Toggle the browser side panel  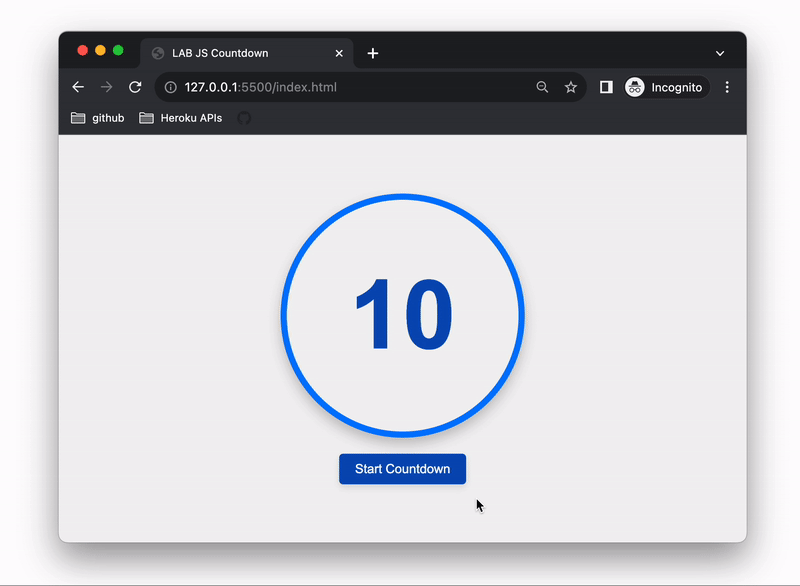tap(606, 88)
